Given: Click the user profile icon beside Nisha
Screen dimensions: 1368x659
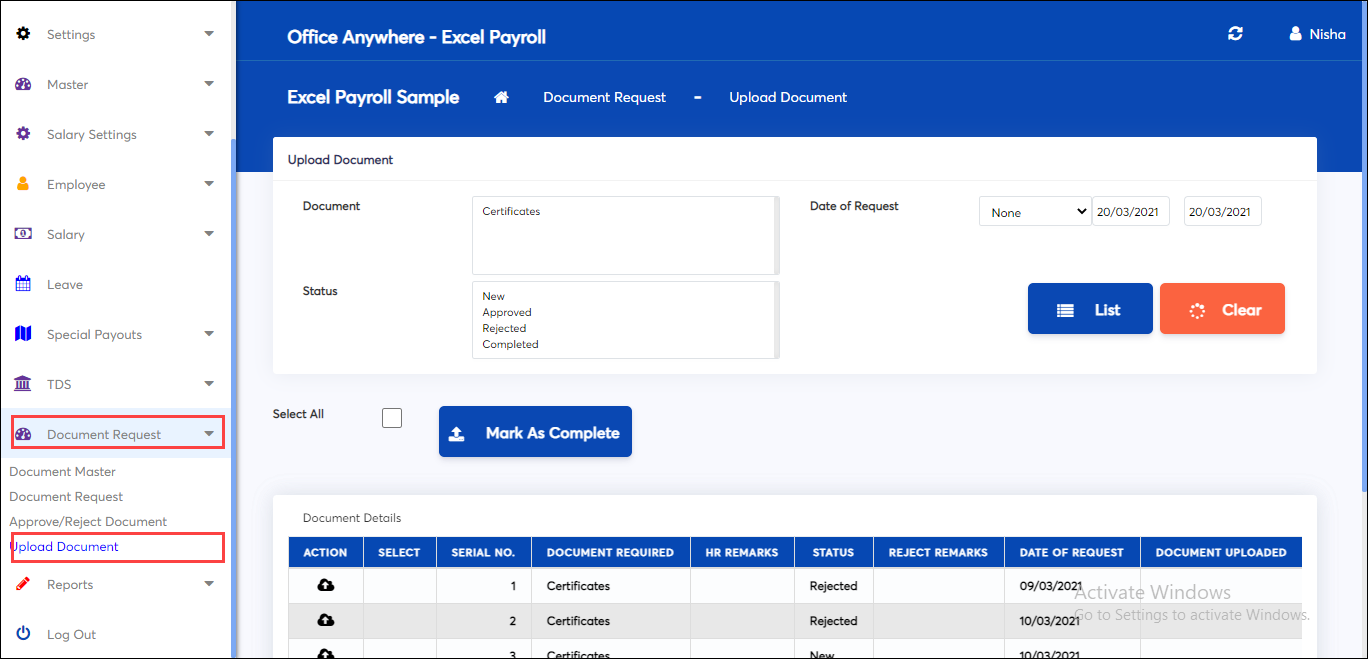Looking at the screenshot, I should [x=1296, y=34].
